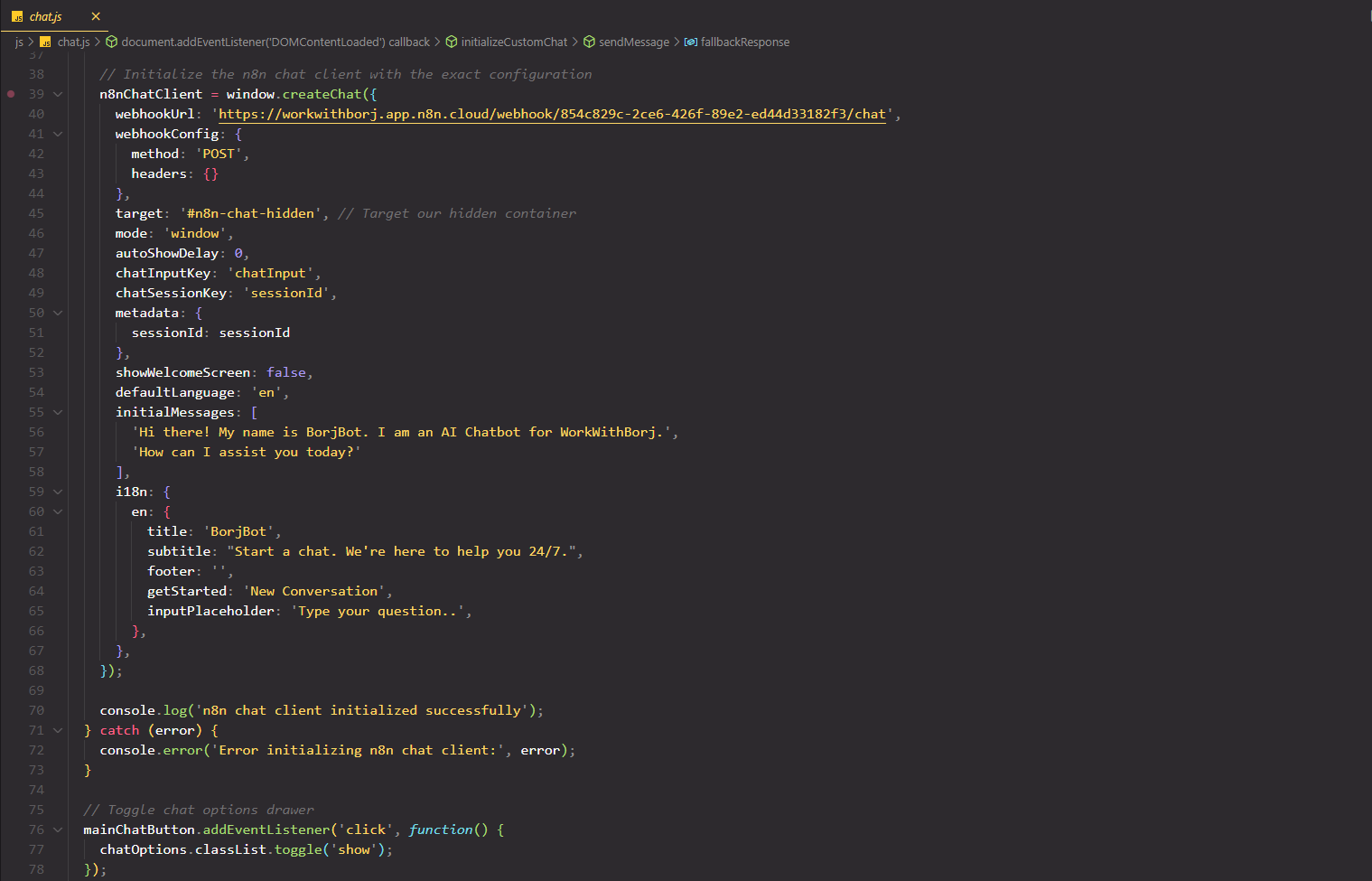Click the headers property on line 43
The width and height of the screenshot is (1372, 881).
coord(159,173)
